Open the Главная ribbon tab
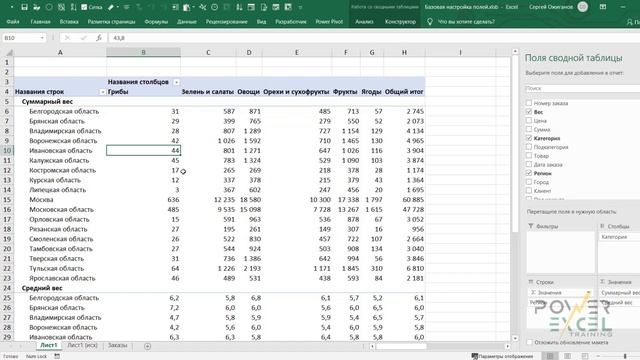The height and width of the screenshot is (360, 640). (x=40, y=22)
